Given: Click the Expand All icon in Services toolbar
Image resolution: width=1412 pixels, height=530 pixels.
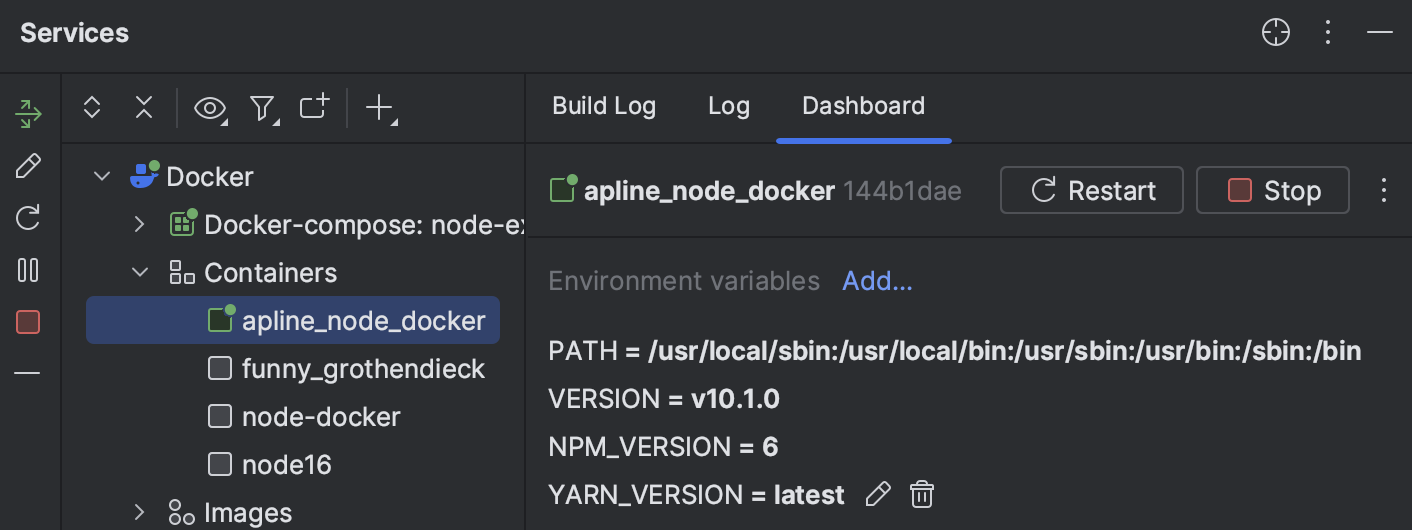Looking at the screenshot, I should pyautogui.click(x=92, y=108).
